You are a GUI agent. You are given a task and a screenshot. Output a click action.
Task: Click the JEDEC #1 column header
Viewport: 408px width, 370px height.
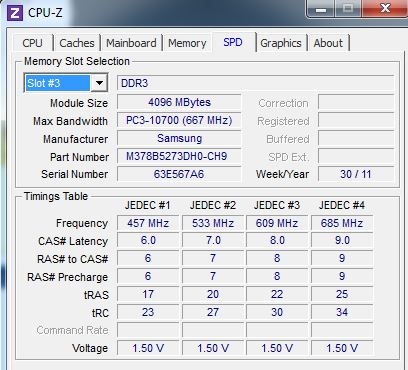[148, 205]
